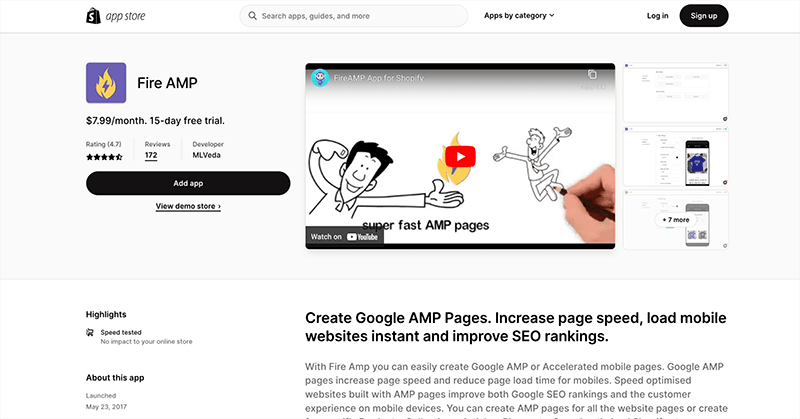Image resolution: width=800 pixels, height=419 pixels.
Task: Click the Shopify app store logo
Action: click(116, 16)
